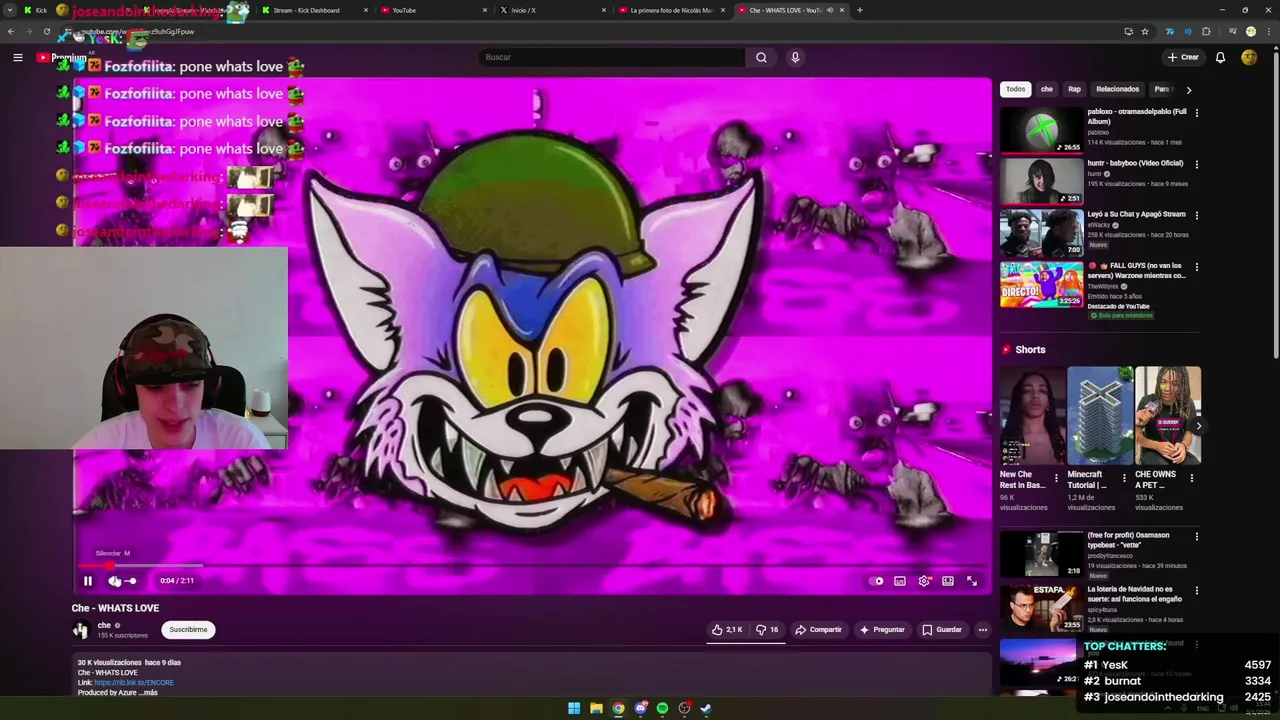Expand the description with ...más

(148, 693)
